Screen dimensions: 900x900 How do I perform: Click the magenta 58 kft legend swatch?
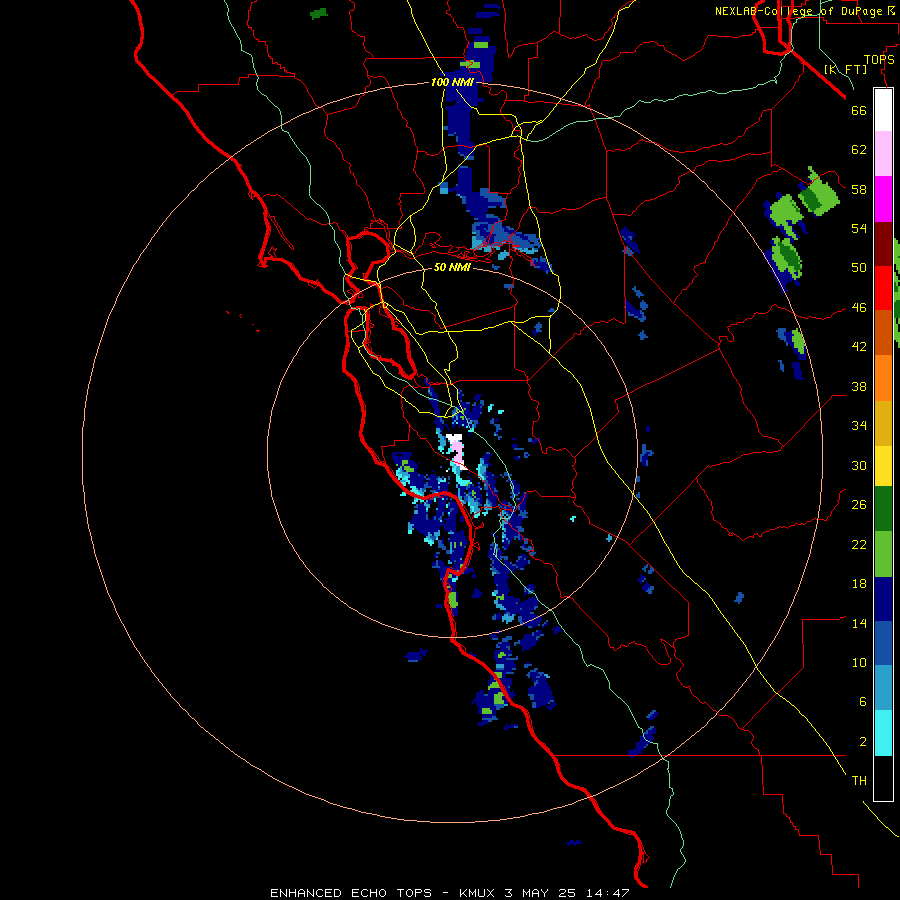coord(883,199)
